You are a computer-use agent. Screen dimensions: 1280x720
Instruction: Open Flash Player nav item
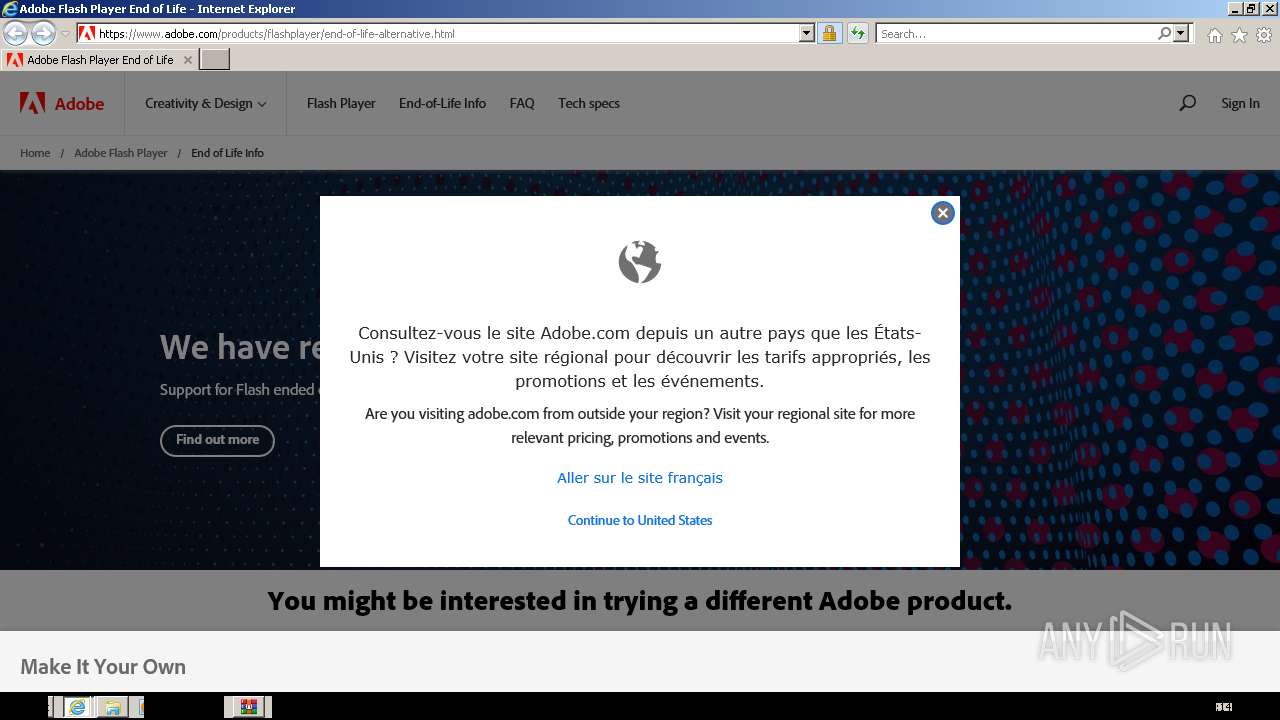341,103
